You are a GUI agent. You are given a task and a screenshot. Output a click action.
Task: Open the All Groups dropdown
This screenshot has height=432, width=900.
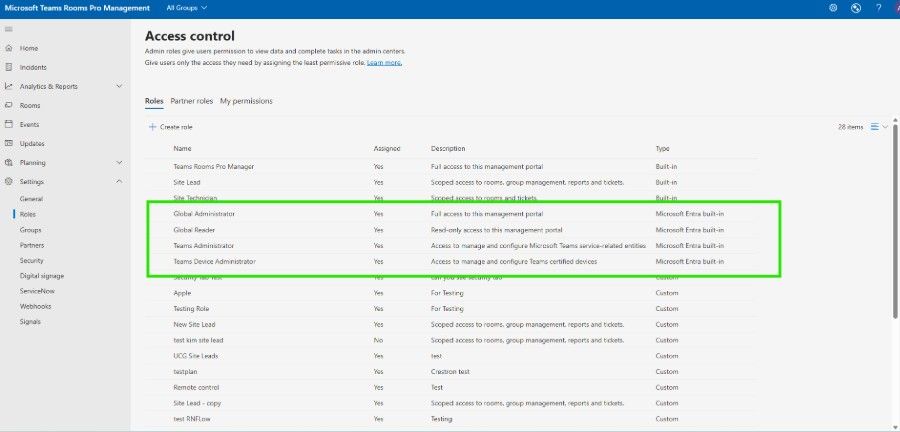[x=187, y=8]
